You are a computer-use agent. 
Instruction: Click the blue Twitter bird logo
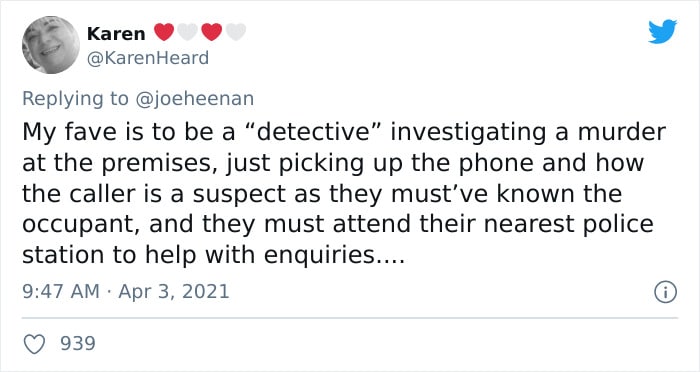click(662, 32)
